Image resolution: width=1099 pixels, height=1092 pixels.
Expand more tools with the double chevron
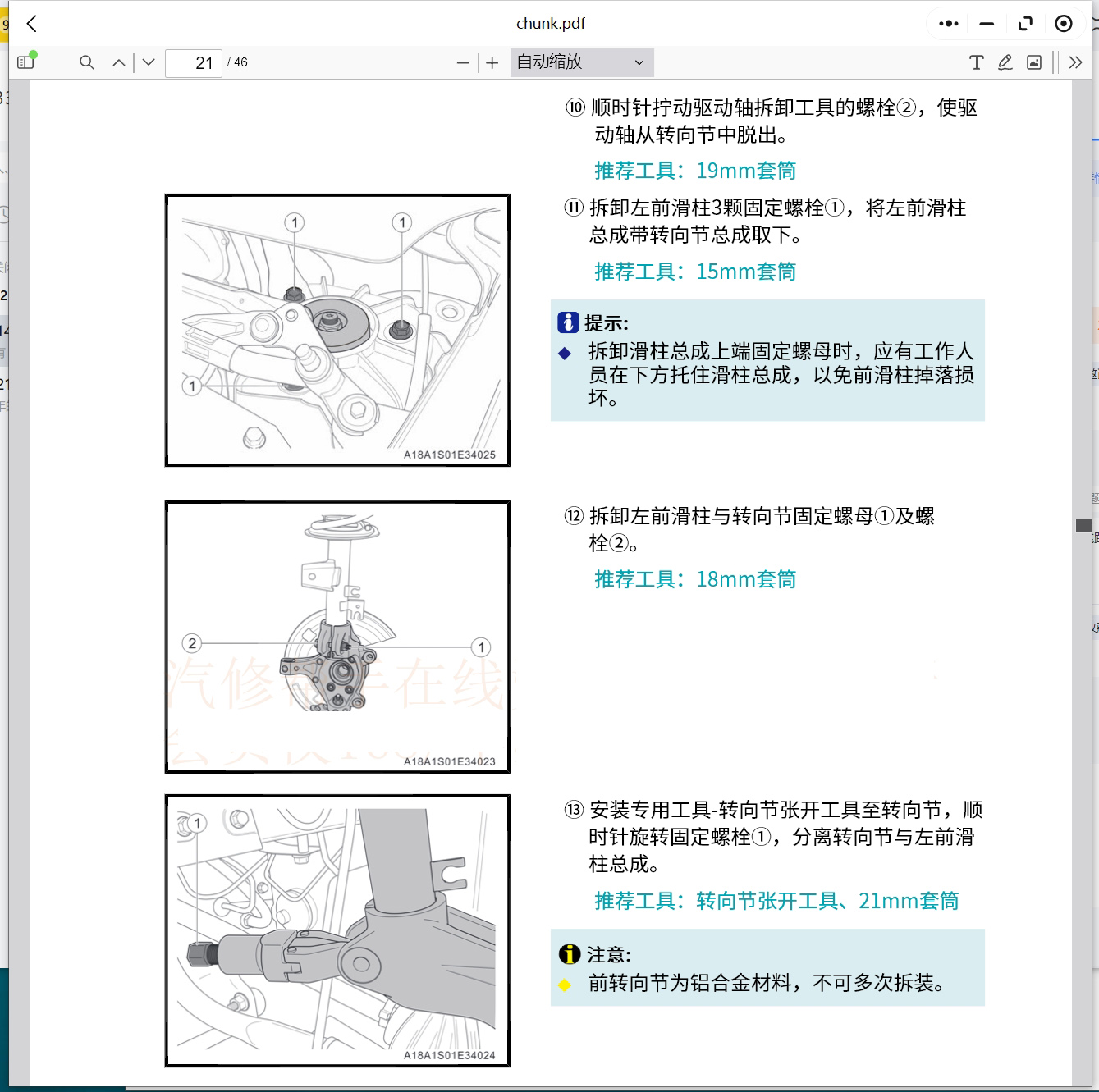[x=1076, y=62]
